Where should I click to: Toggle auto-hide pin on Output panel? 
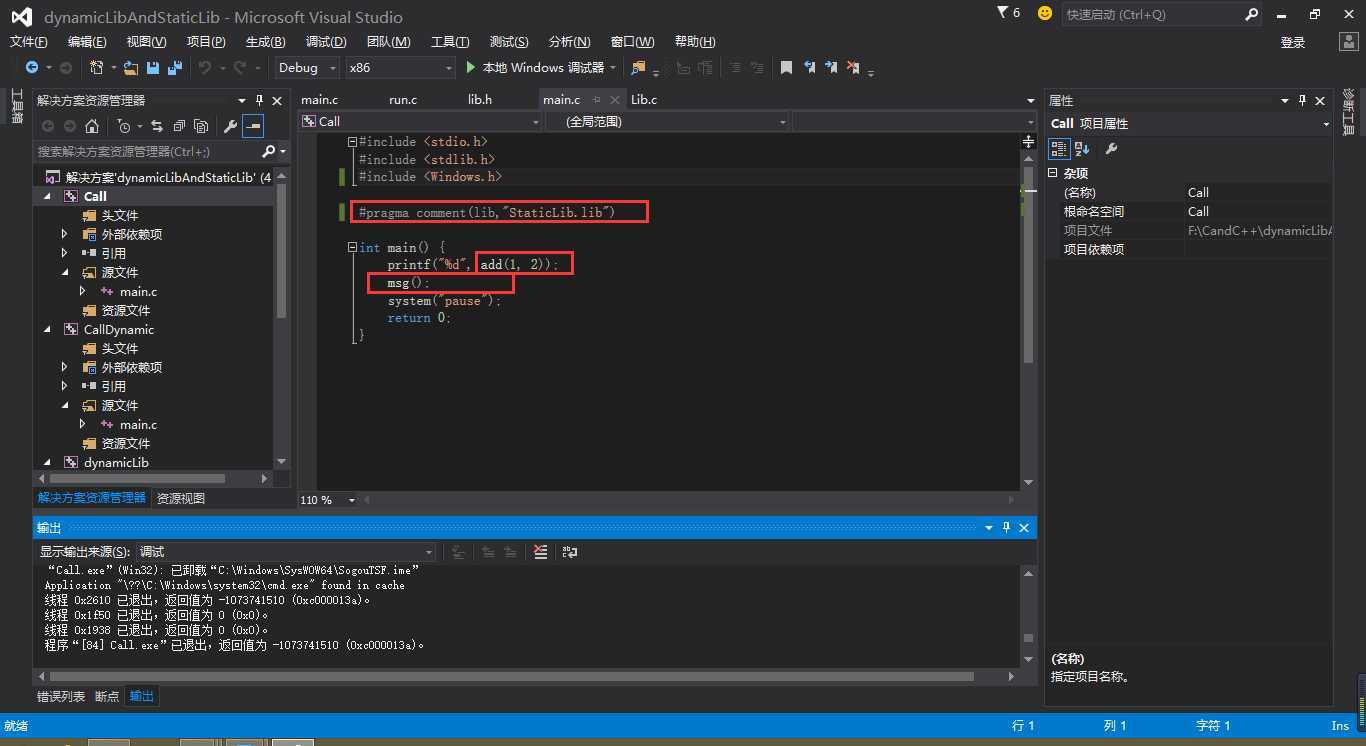[x=1007, y=527]
